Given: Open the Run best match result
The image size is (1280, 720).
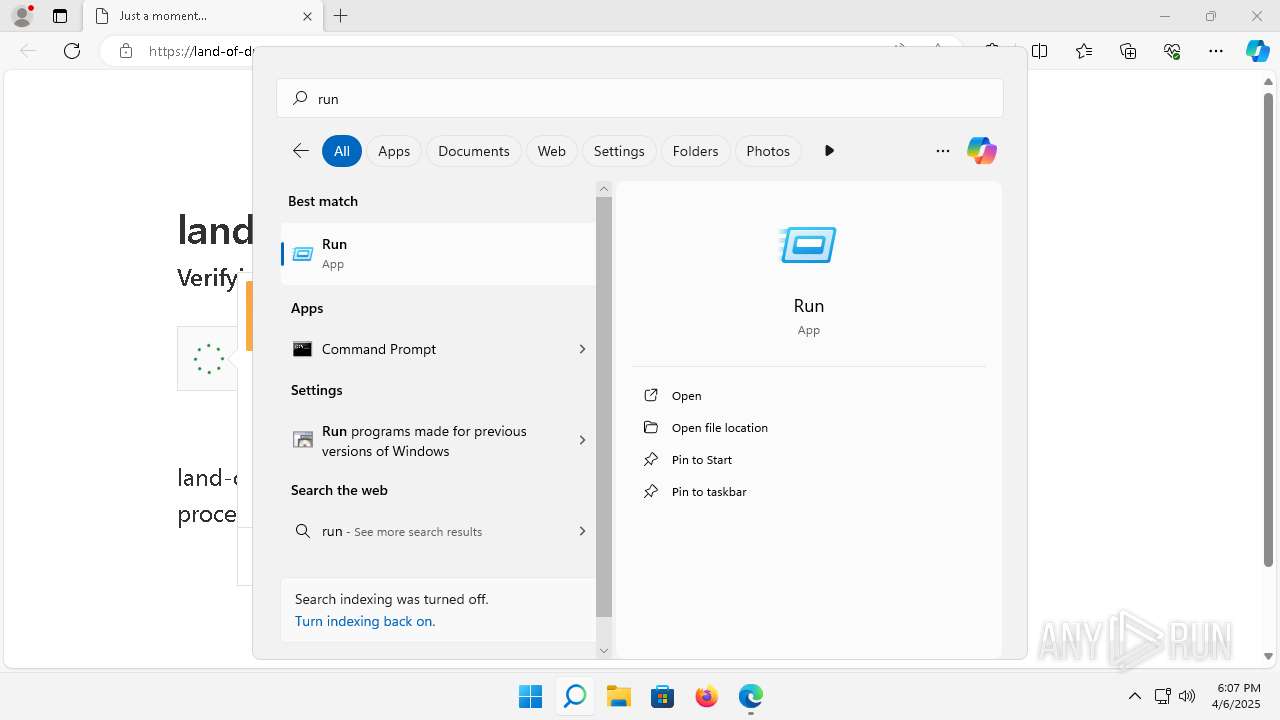Looking at the screenshot, I should click(438, 254).
